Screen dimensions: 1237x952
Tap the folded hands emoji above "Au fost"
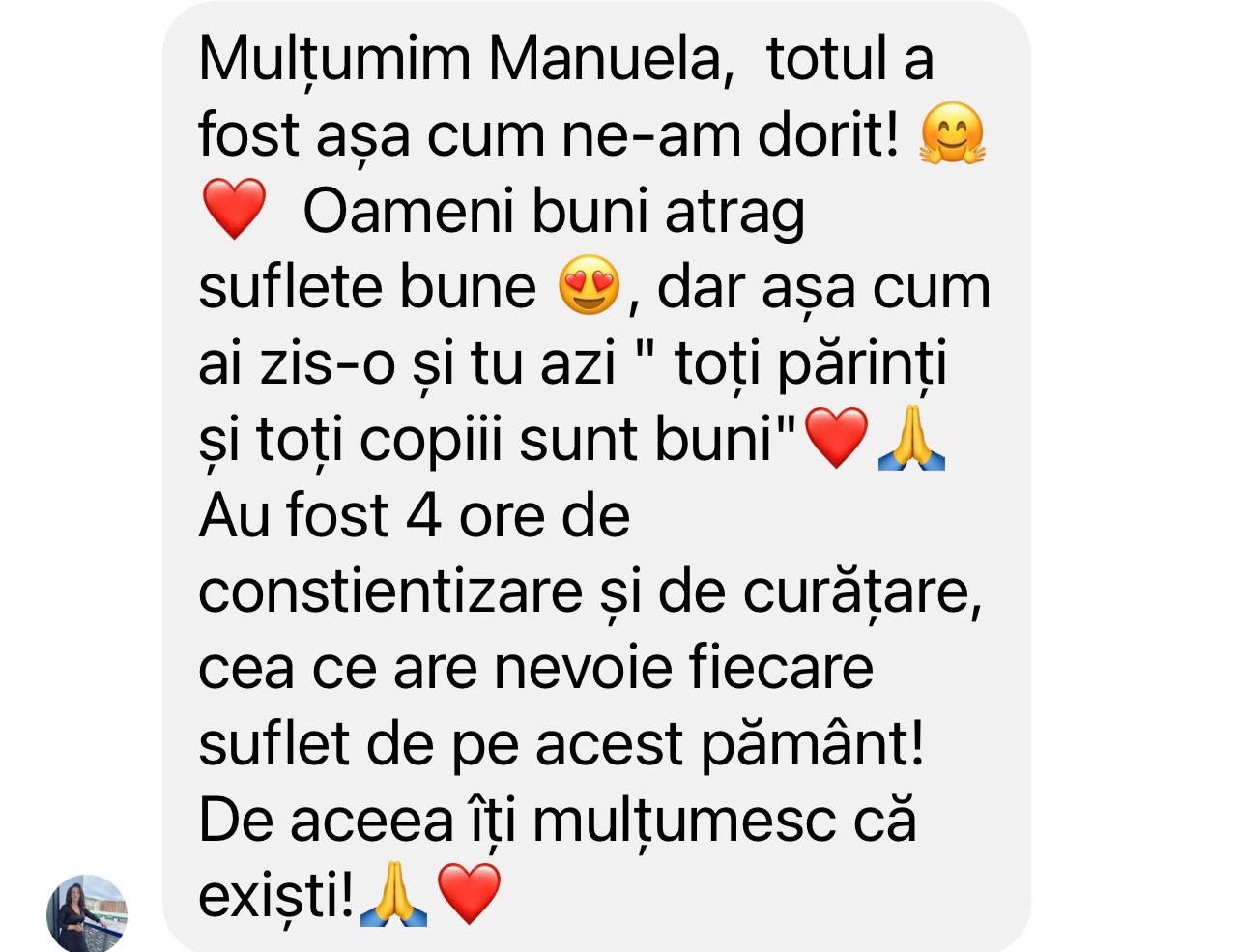pos(911,438)
